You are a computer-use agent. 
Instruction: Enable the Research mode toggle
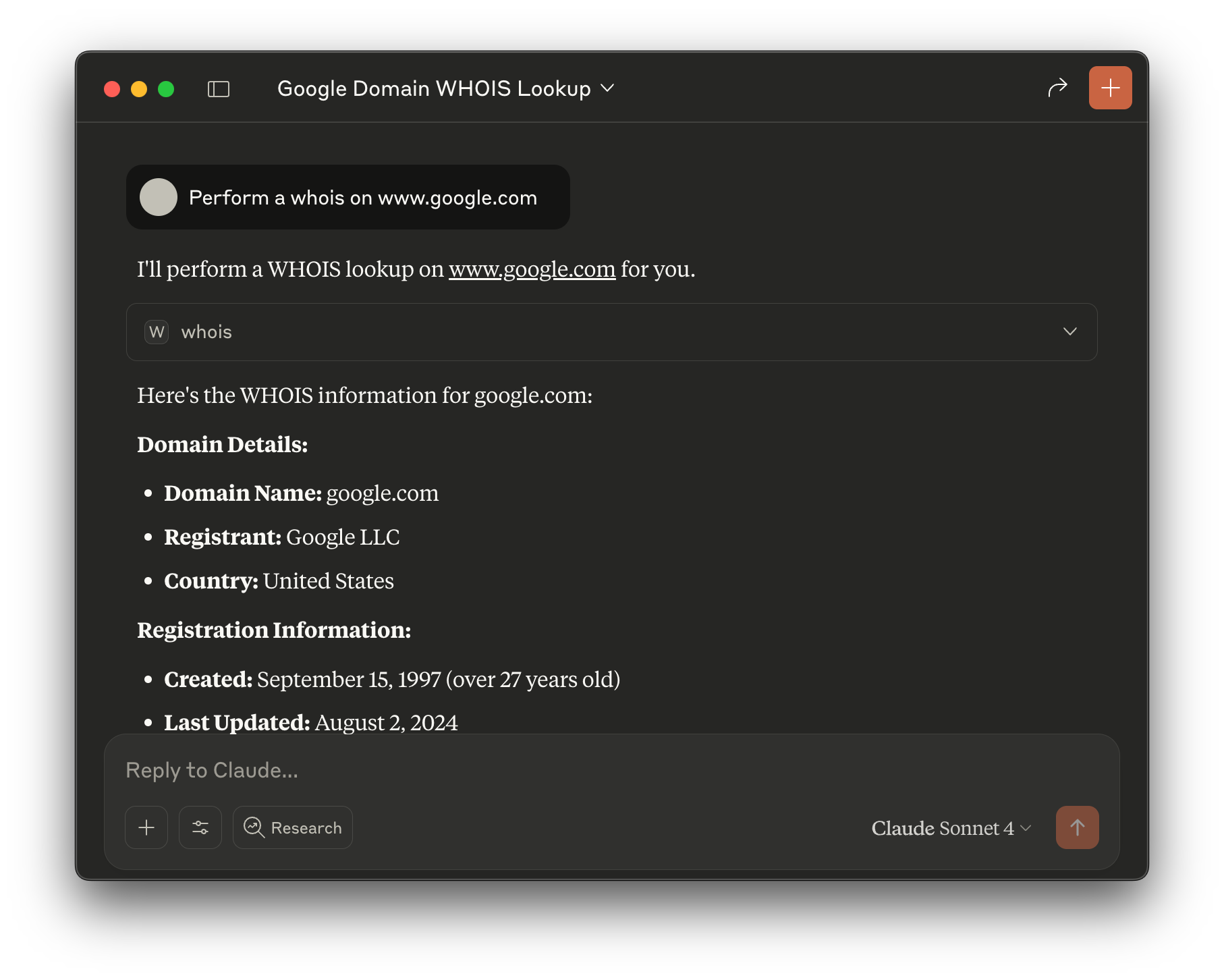point(293,827)
